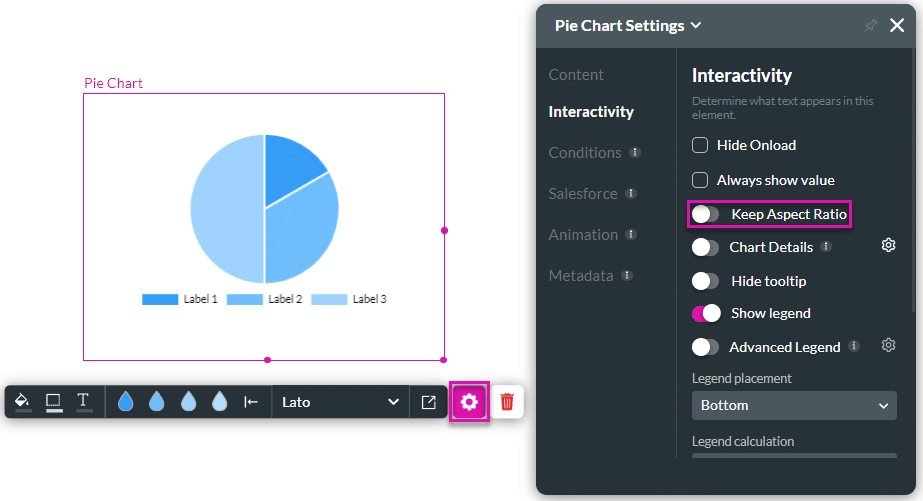
Task: Click info icon next to Conditions
Action: point(635,152)
